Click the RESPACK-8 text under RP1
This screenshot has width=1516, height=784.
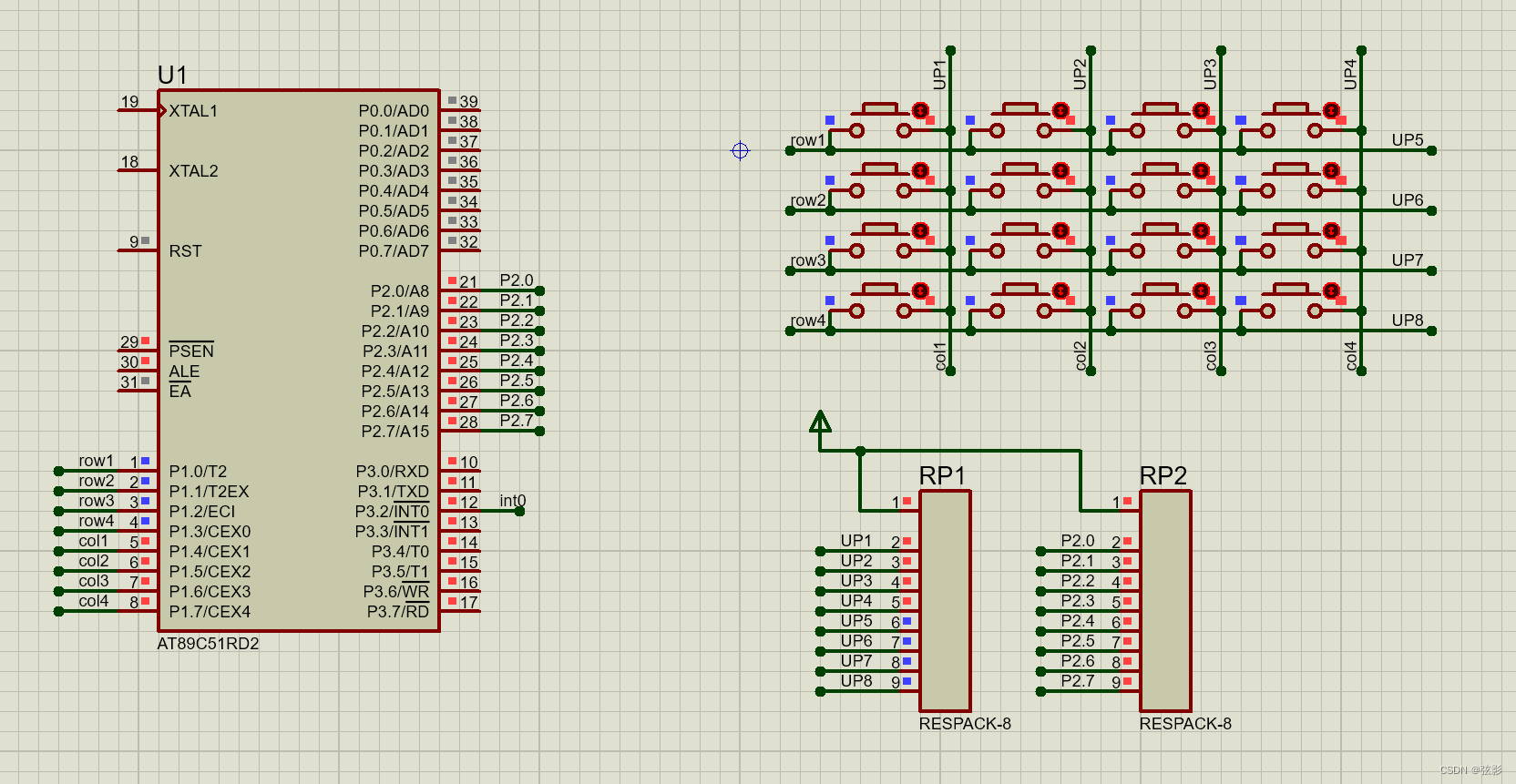[x=965, y=723]
